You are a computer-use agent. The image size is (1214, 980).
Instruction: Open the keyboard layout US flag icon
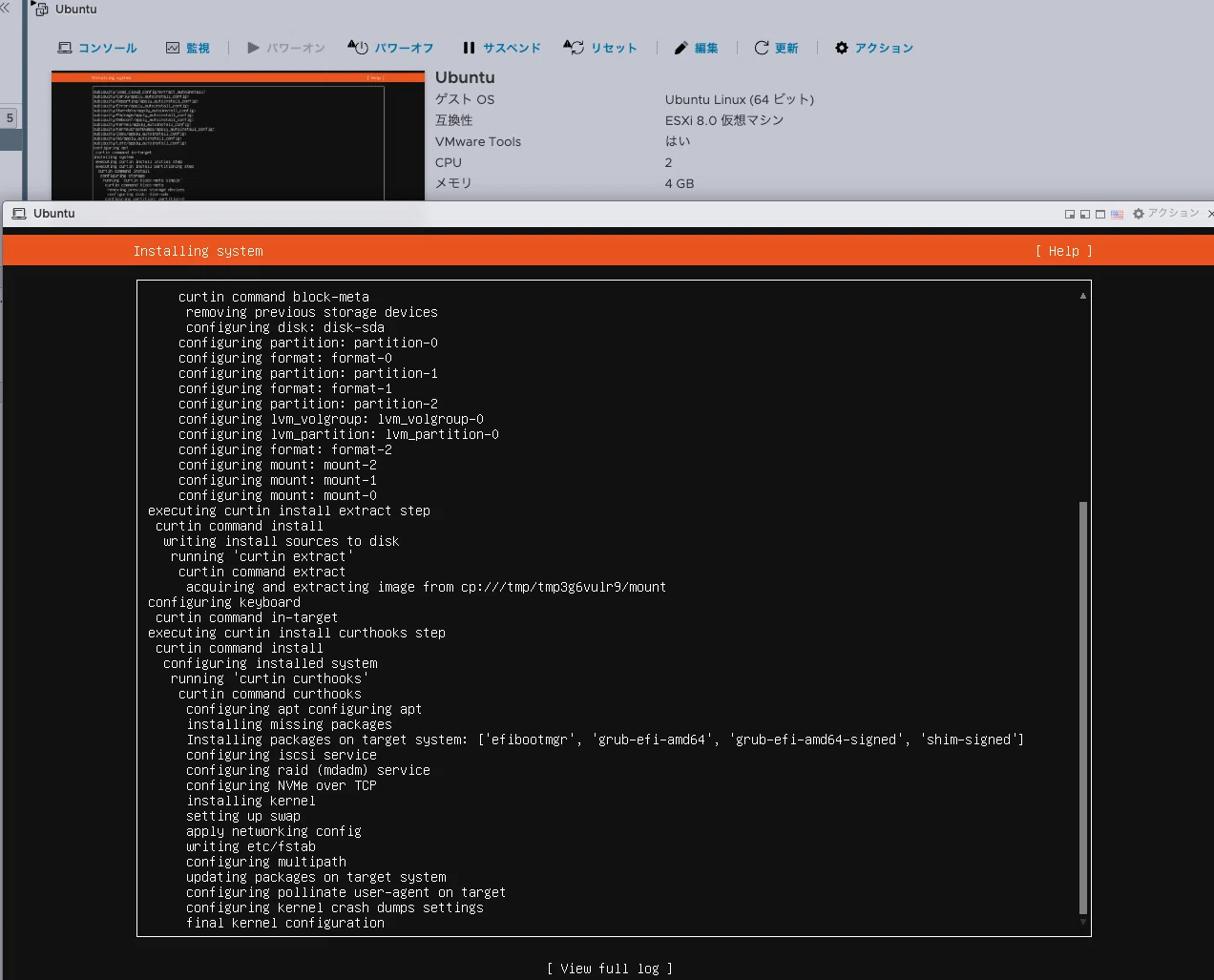[1117, 215]
